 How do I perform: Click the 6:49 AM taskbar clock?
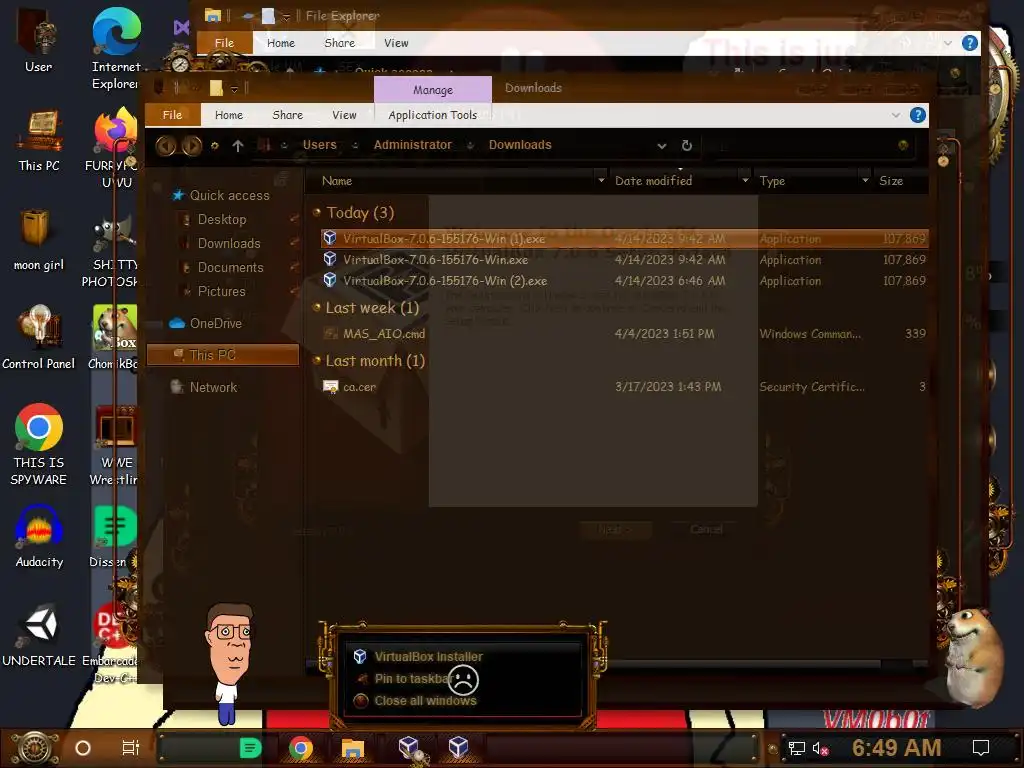pyautogui.click(x=896, y=748)
